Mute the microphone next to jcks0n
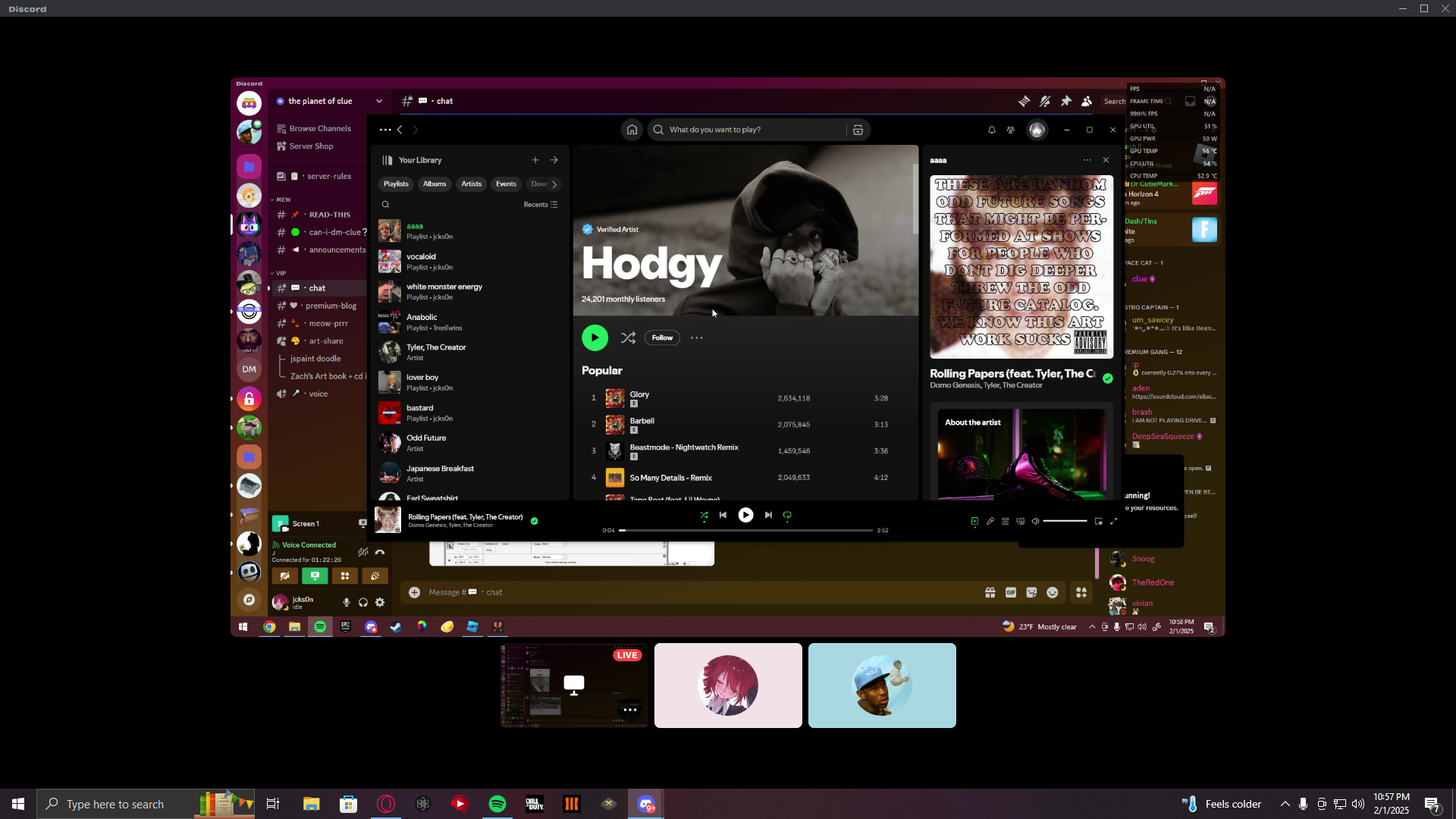The image size is (1456, 819). pyautogui.click(x=347, y=603)
